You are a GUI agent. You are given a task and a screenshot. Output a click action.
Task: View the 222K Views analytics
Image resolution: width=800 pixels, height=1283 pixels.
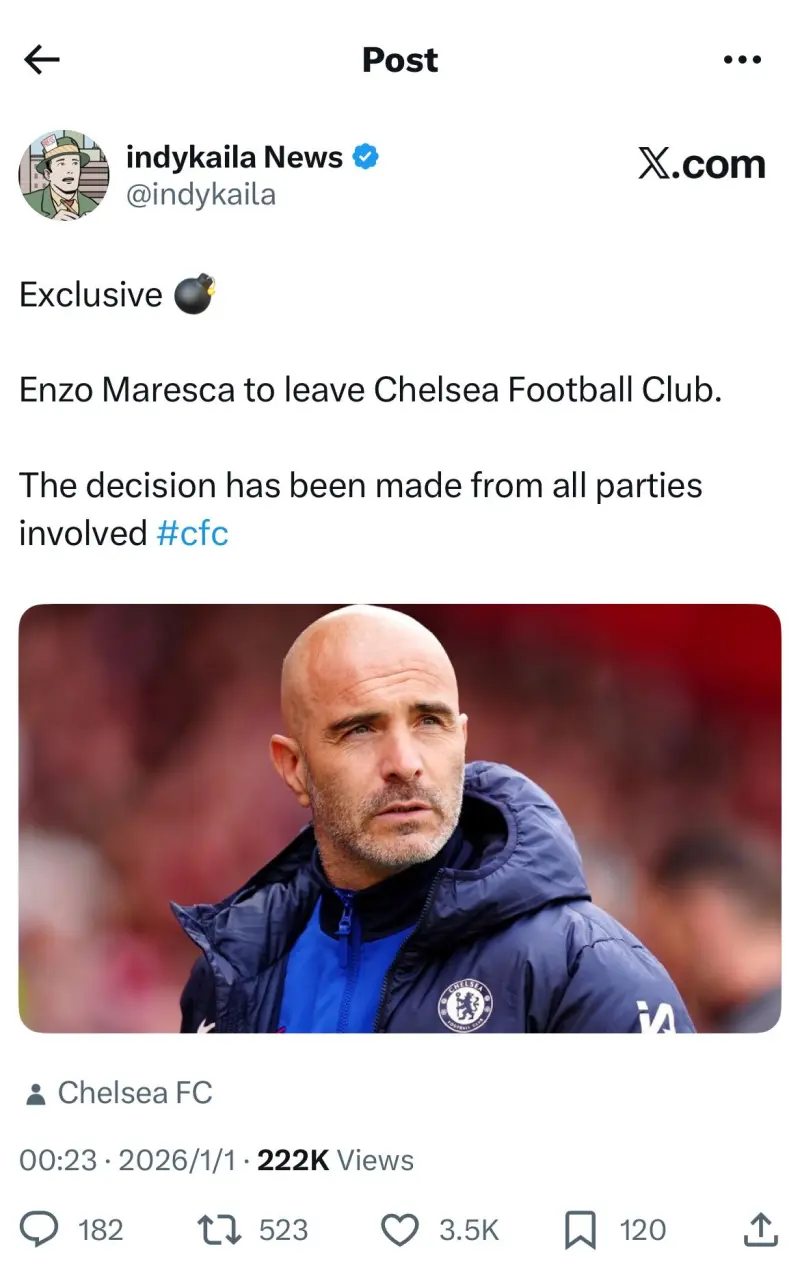[335, 1160]
